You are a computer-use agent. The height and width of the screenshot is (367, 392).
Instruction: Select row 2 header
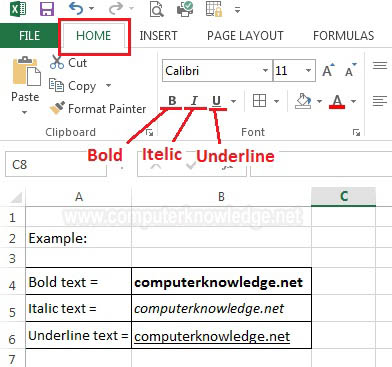(x=13, y=238)
